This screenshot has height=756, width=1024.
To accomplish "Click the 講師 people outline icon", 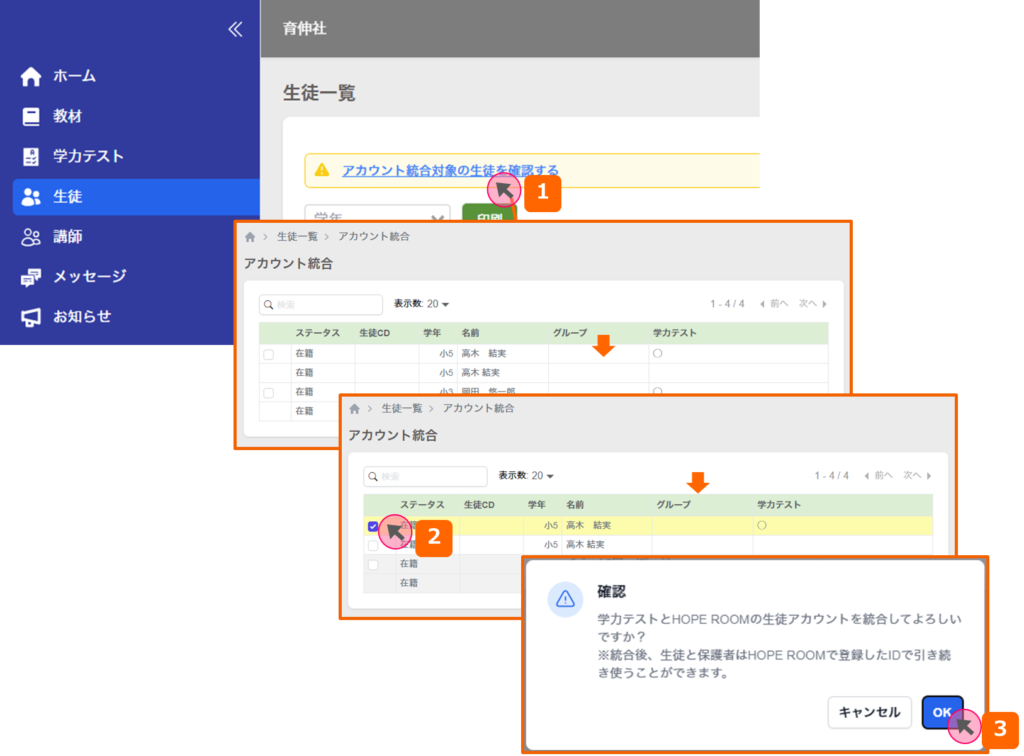I will tap(31, 237).
